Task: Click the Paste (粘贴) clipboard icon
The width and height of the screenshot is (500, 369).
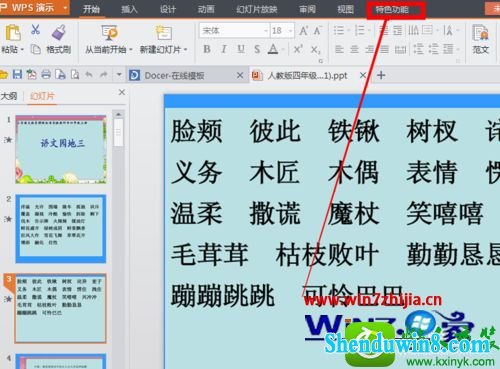Action: (12, 33)
